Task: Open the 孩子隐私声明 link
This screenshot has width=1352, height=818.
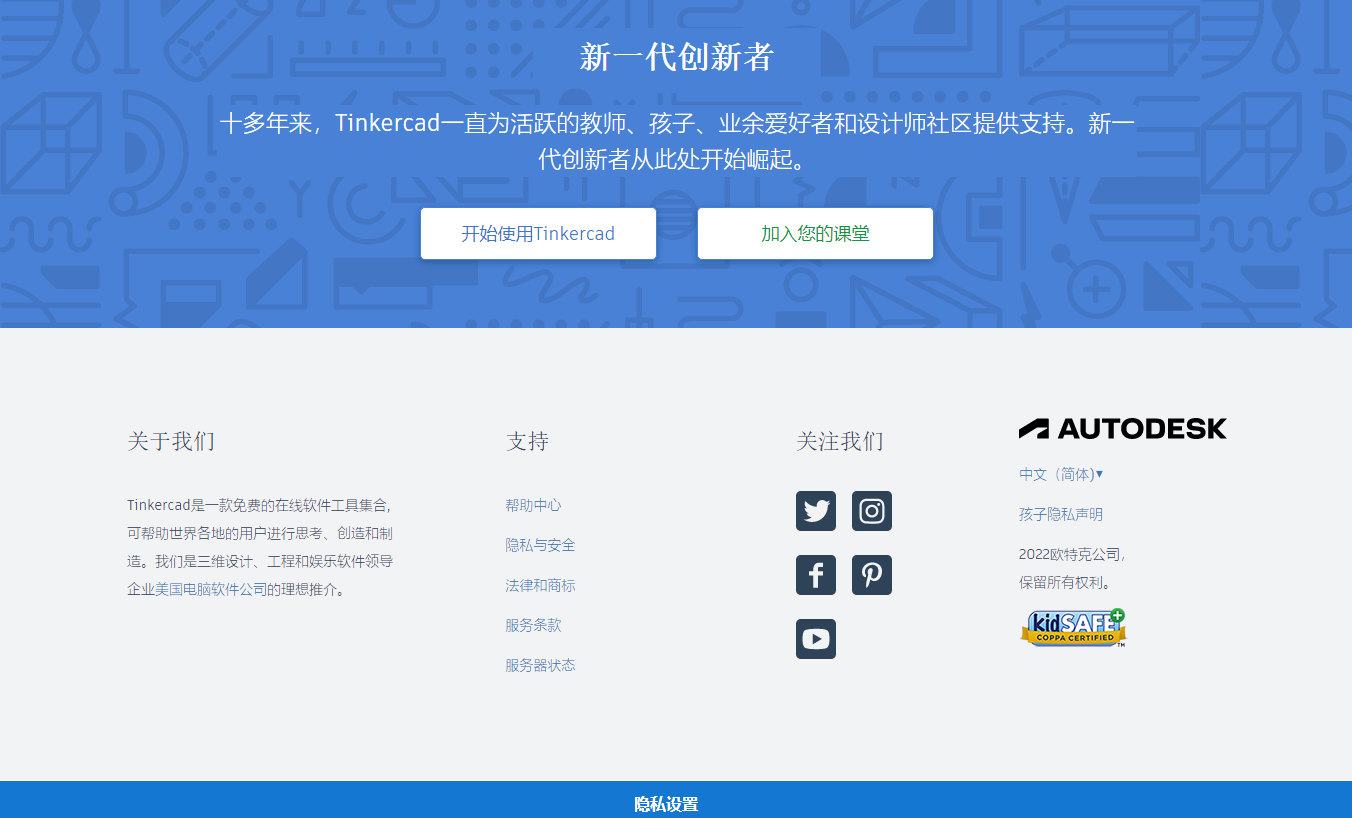Action: click(1060, 514)
